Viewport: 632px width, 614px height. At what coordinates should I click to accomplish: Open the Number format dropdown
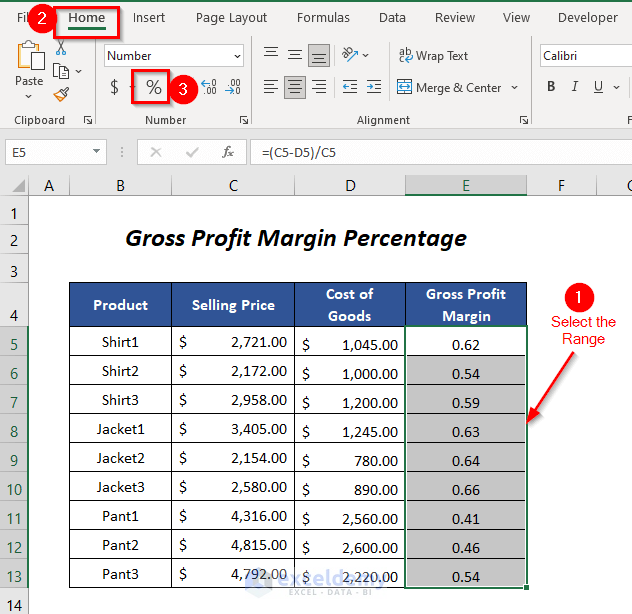[x=237, y=56]
